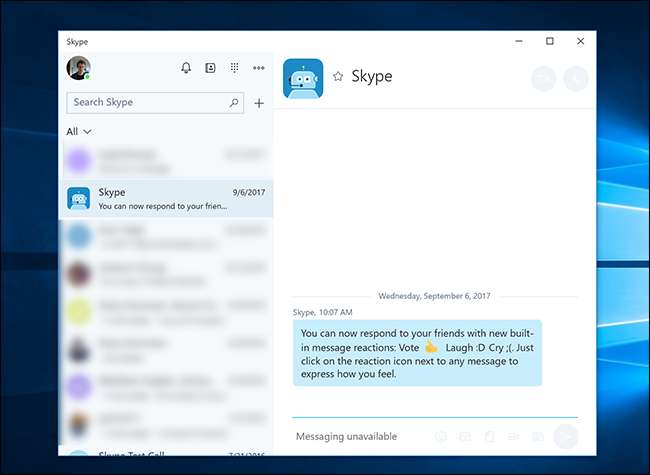Click the 'Skype, 10:07 AM' sender label
The width and height of the screenshot is (650, 475).
323,312
